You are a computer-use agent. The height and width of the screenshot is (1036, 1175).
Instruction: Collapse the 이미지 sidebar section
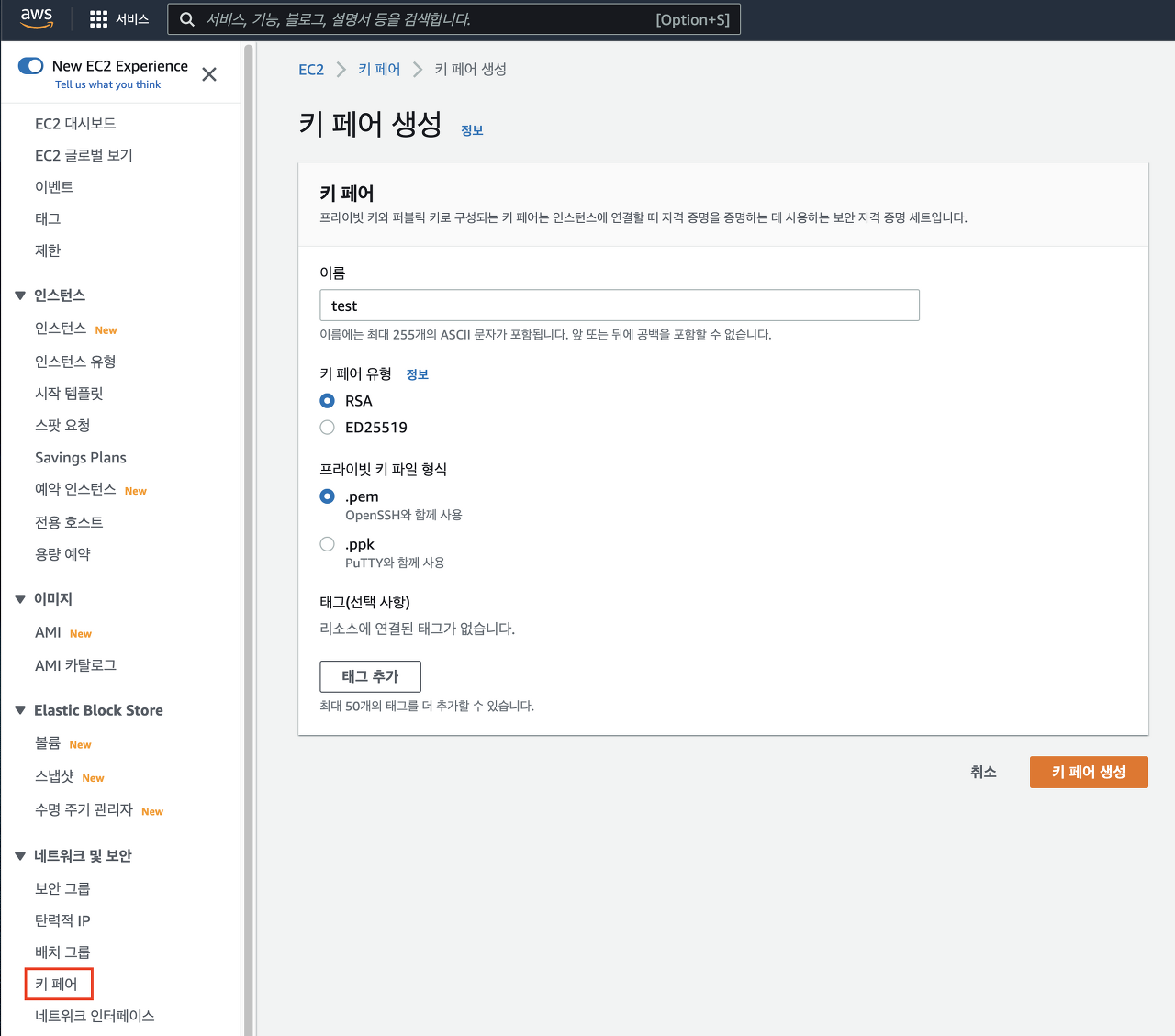(x=20, y=599)
